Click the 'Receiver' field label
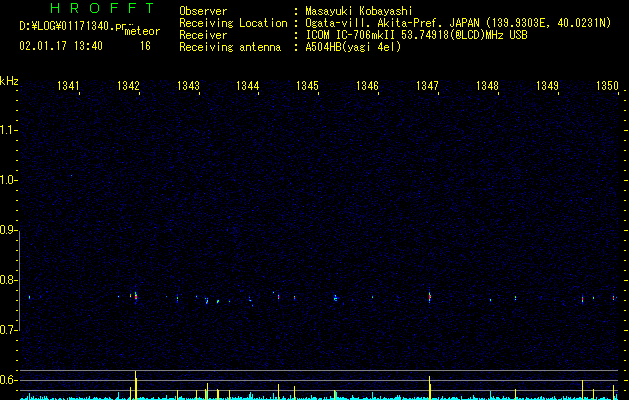The image size is (629, 400). (203, 35)
